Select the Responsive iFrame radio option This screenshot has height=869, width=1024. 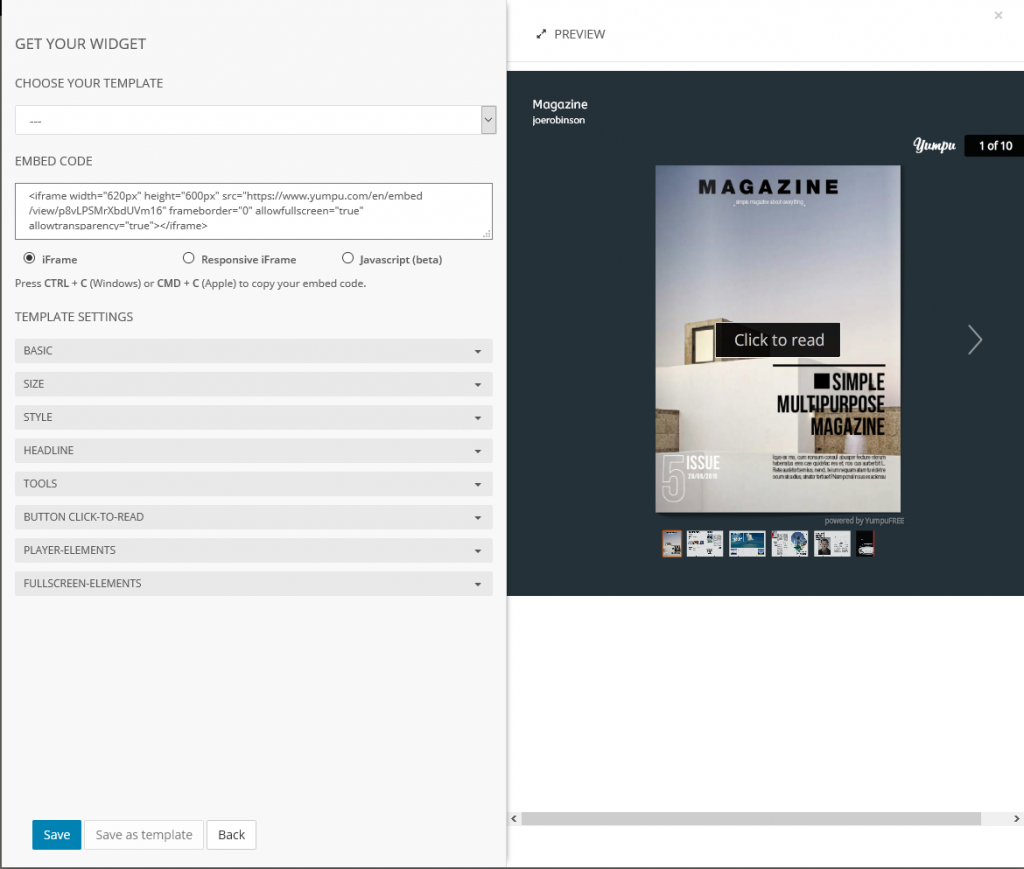[x=189, y=259]
